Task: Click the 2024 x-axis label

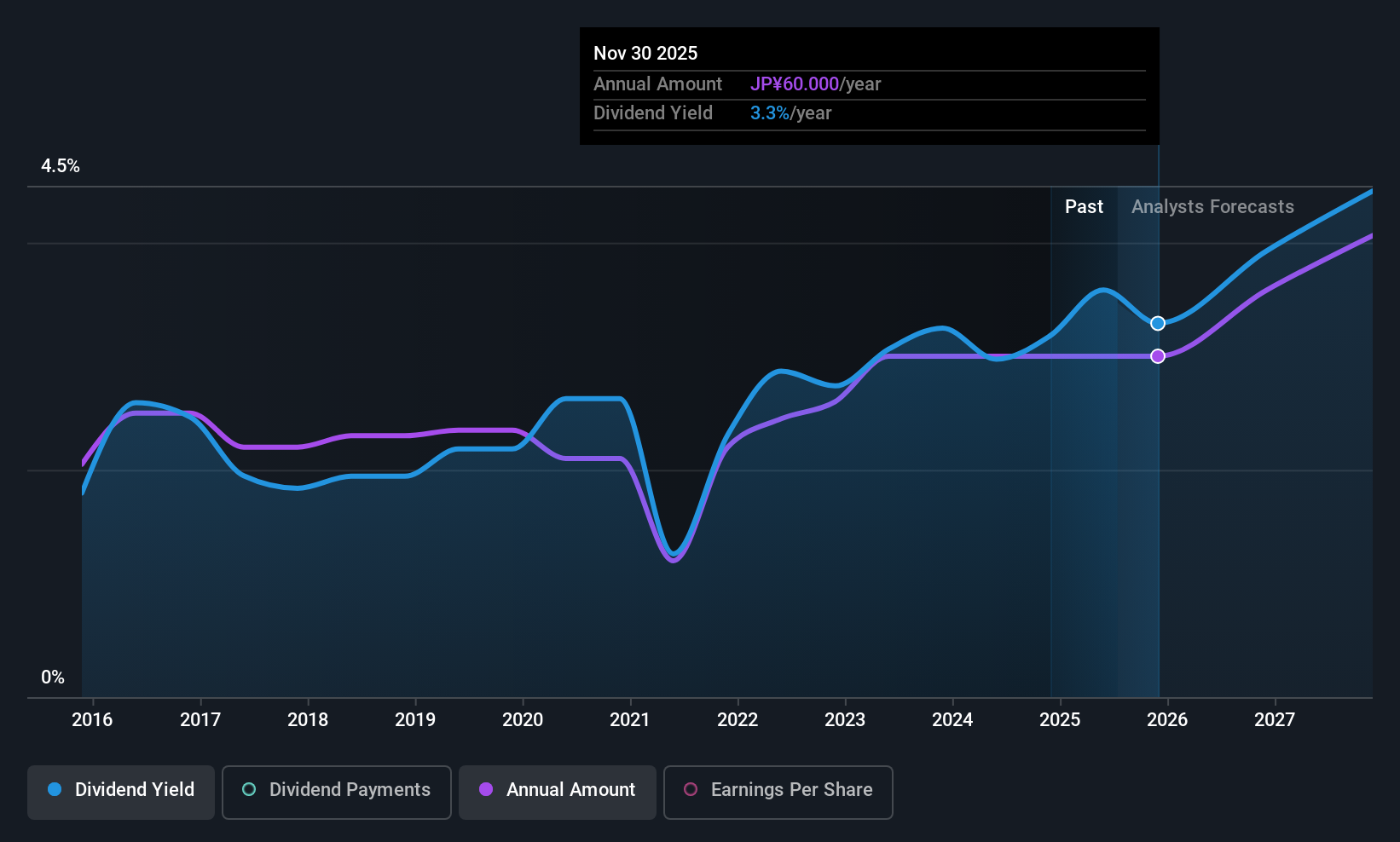Action: click(x=952, y=720)
